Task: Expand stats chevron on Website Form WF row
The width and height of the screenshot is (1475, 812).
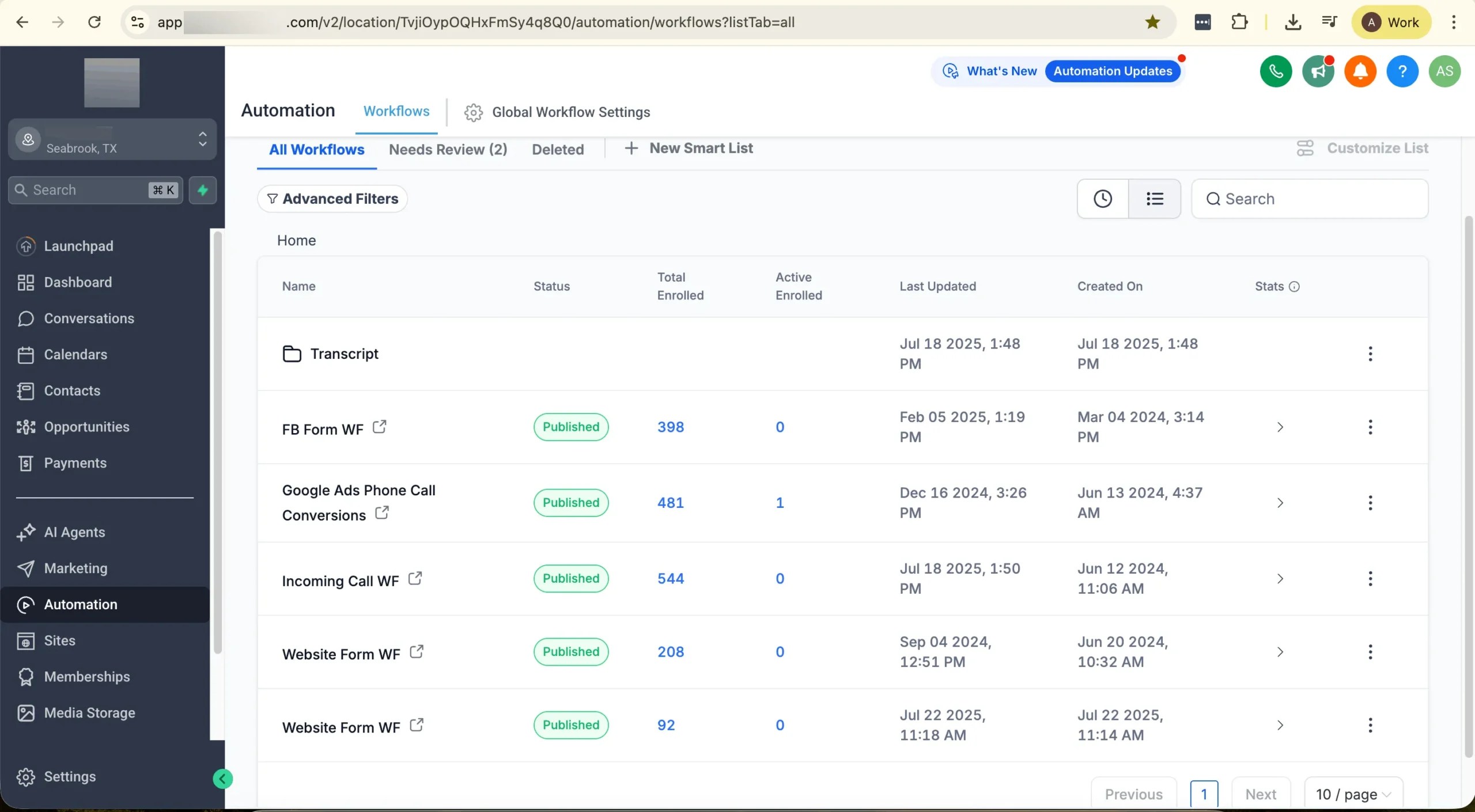Action: point(1280,652)
